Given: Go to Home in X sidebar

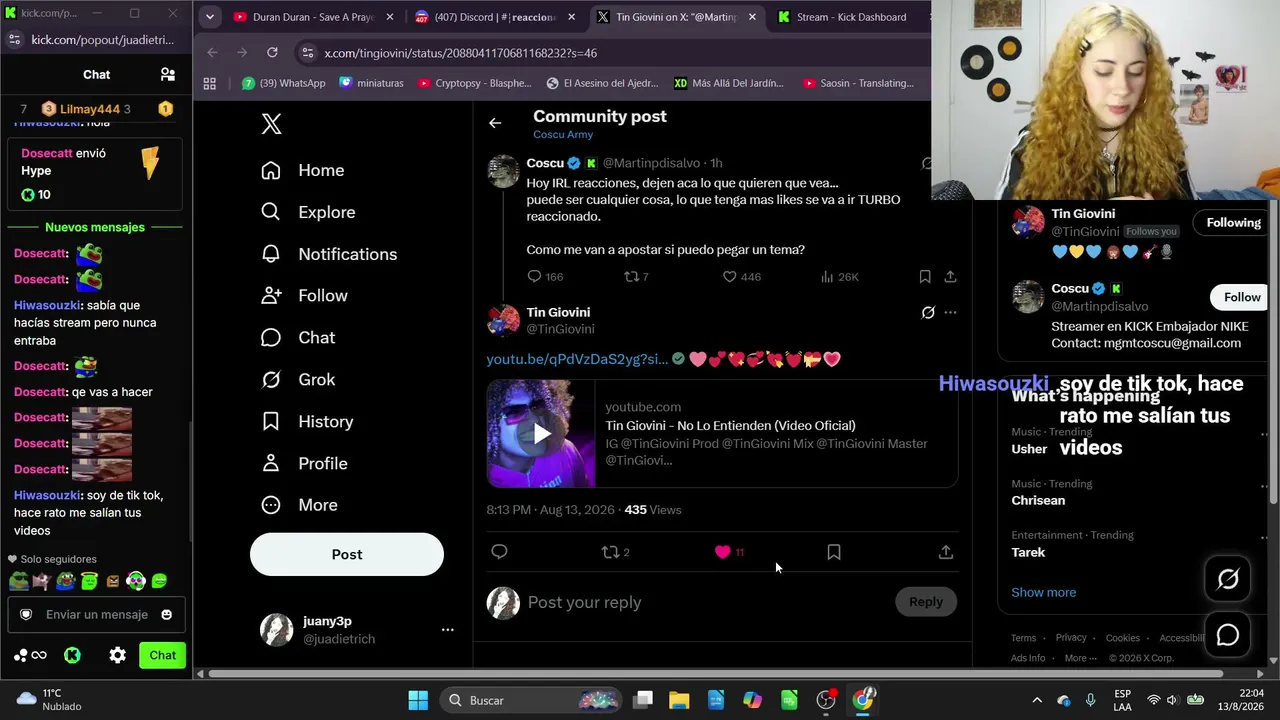Looking at the screenshot, I should [302, 170].
